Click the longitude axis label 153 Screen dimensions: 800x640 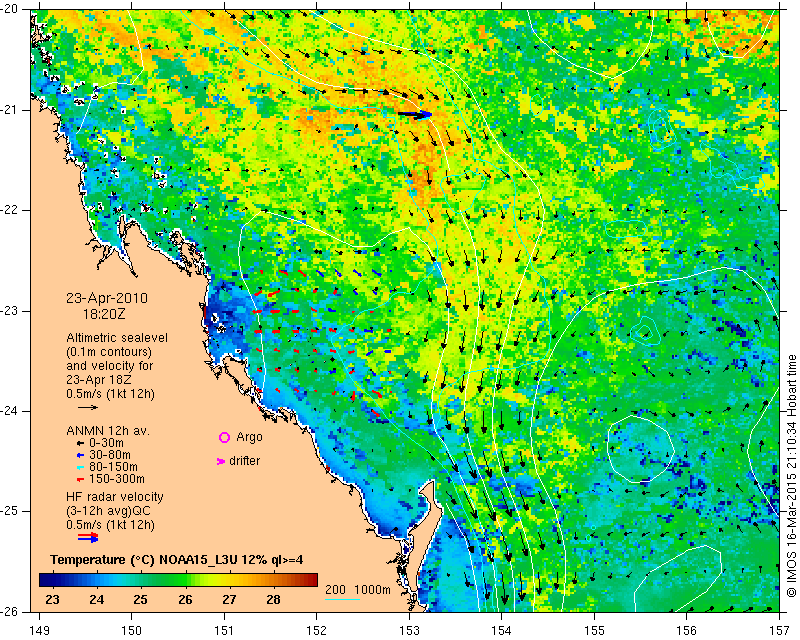coord(409,630)
